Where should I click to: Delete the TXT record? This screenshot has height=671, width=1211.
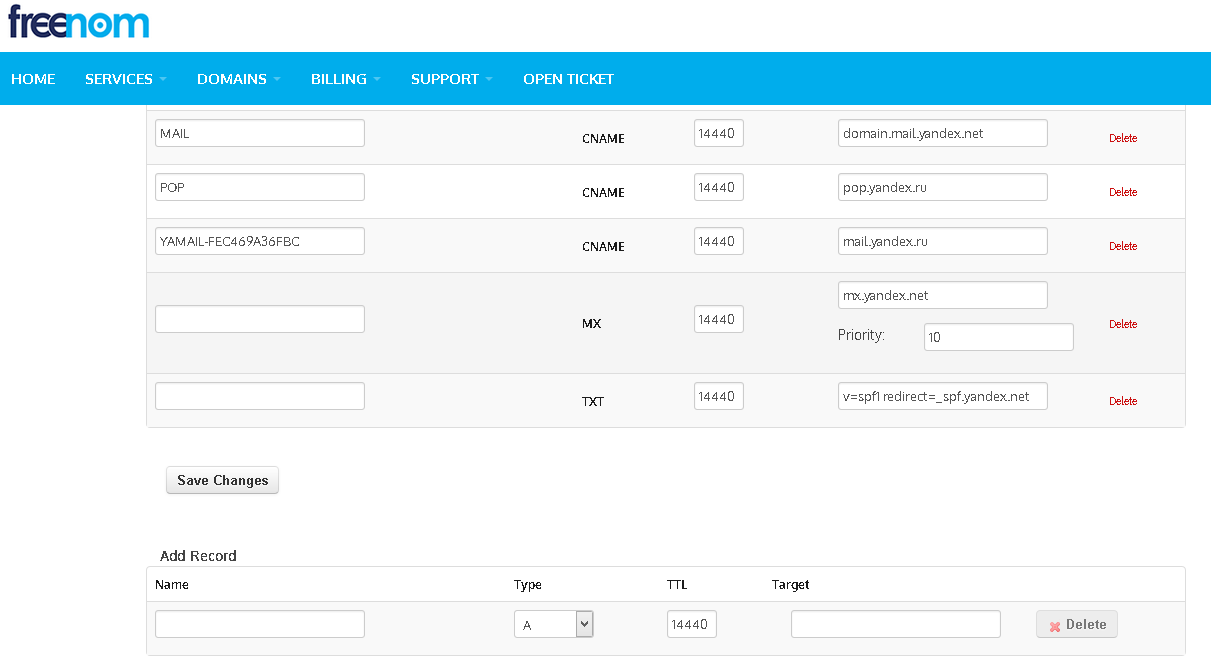(x=1123, y=401)
